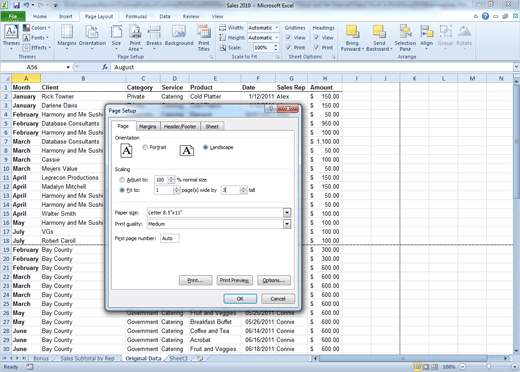Save workbook from Quick Access Toolbar
Image resolution: width=520 pixels, height=372 pixels.
click(x=16, y=5)
